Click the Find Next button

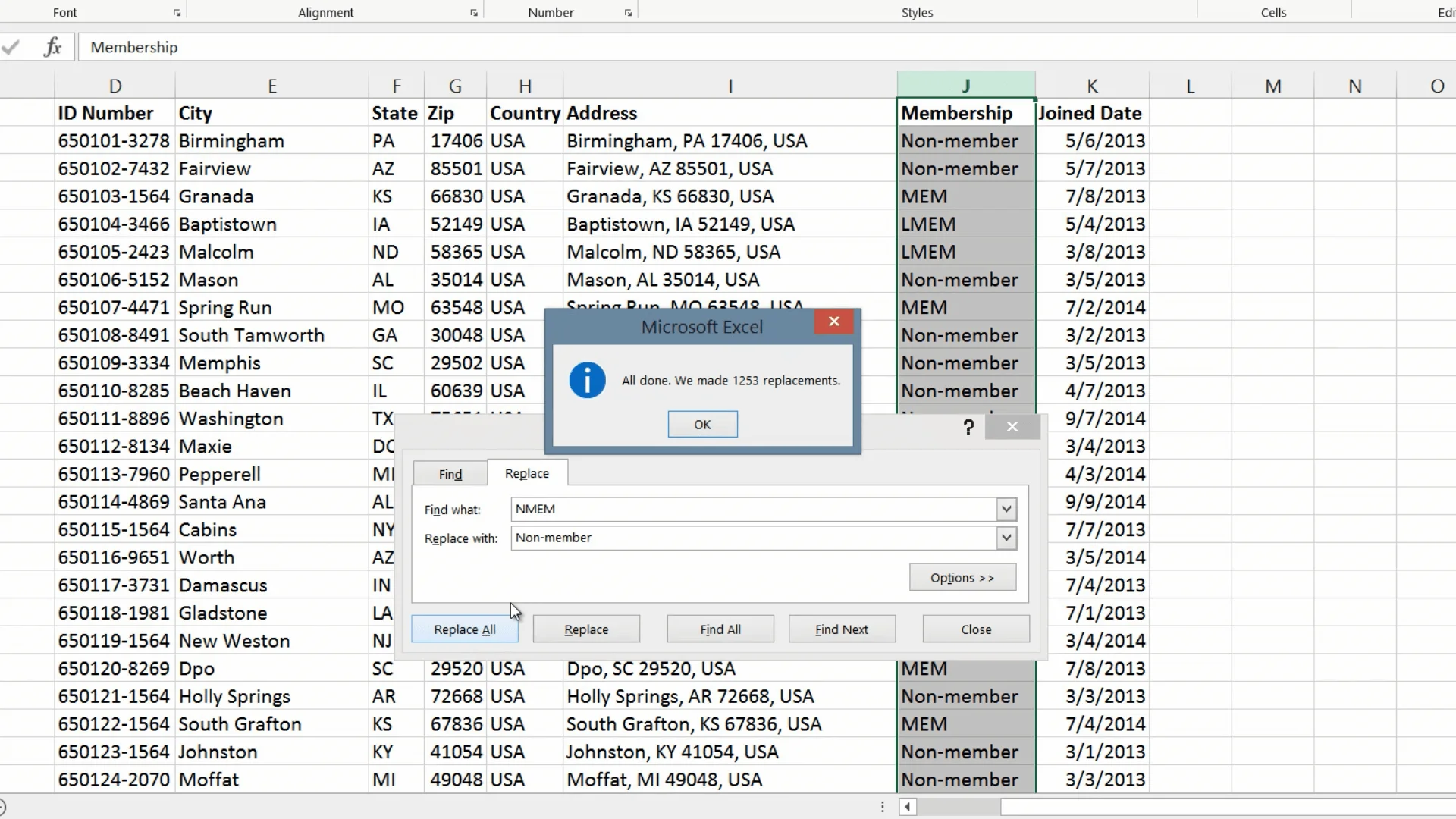pos(842,629)
